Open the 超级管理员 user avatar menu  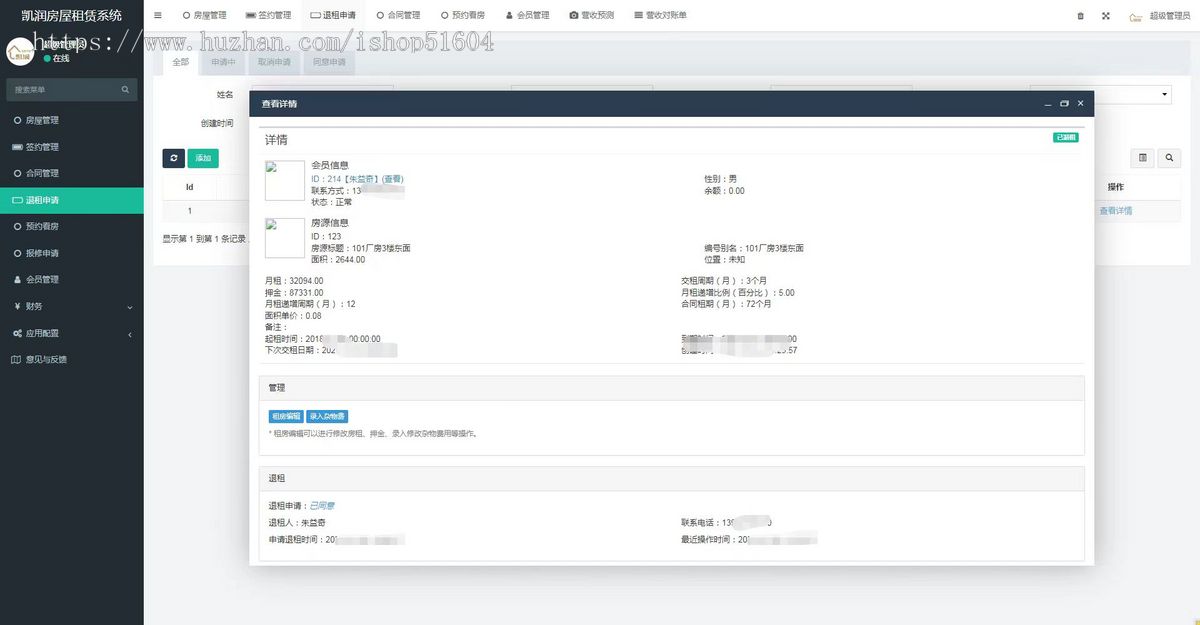(1158, 15)
